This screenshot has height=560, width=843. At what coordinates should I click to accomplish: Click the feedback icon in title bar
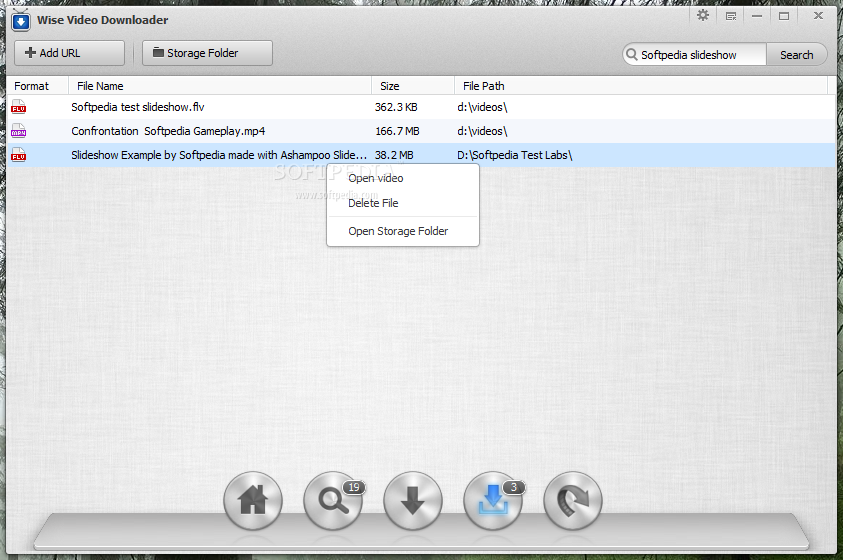[731, 16]
